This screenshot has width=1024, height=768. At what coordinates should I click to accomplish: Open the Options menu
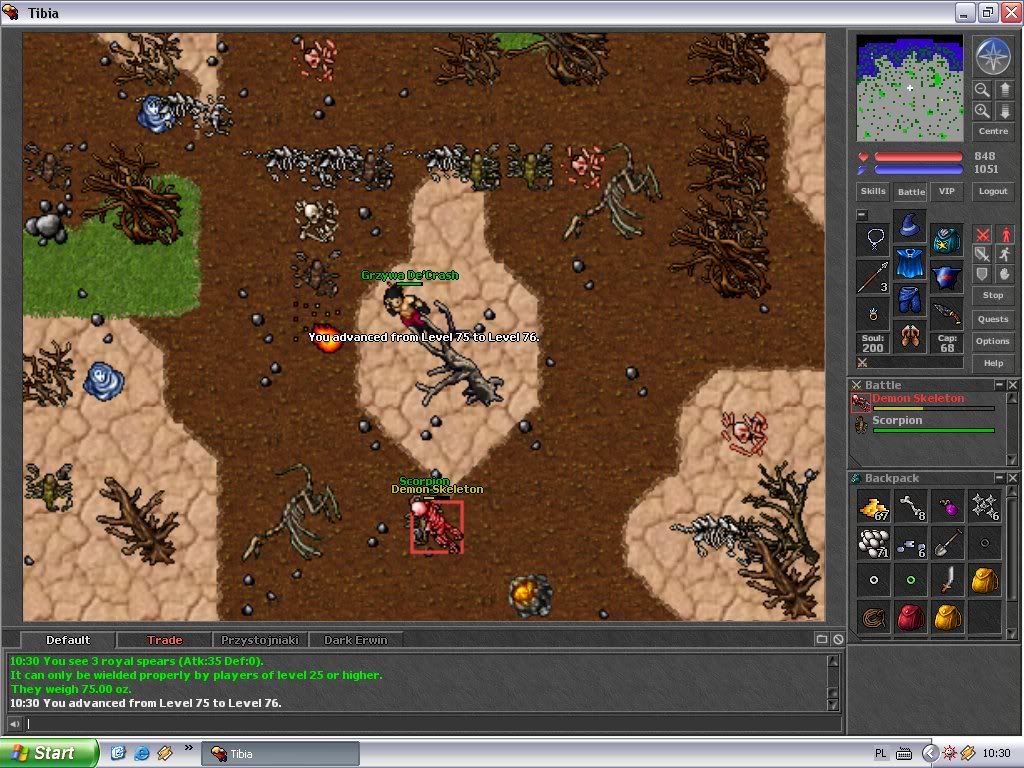tap(993, 341)
